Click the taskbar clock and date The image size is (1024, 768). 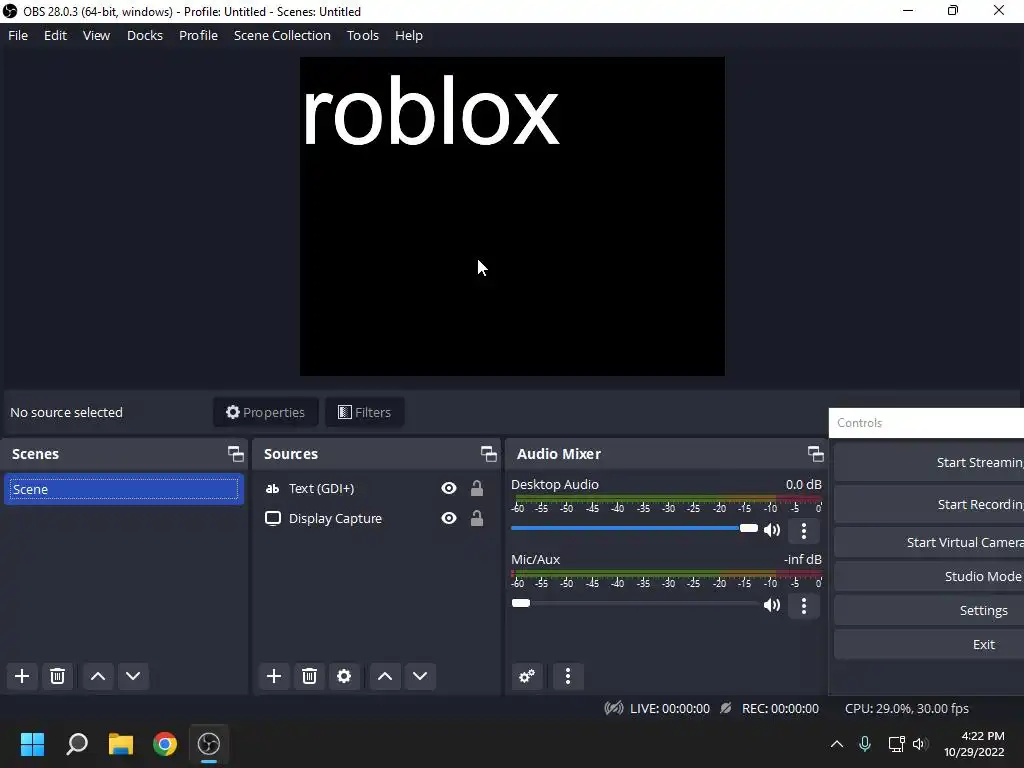click(x=974, y=744)
